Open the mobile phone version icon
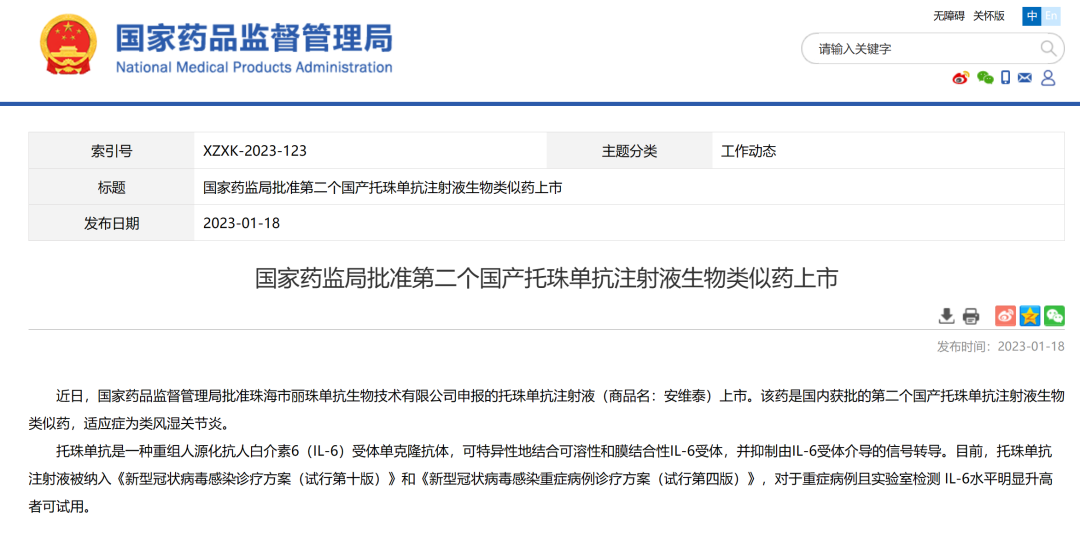 point(1006,78)
